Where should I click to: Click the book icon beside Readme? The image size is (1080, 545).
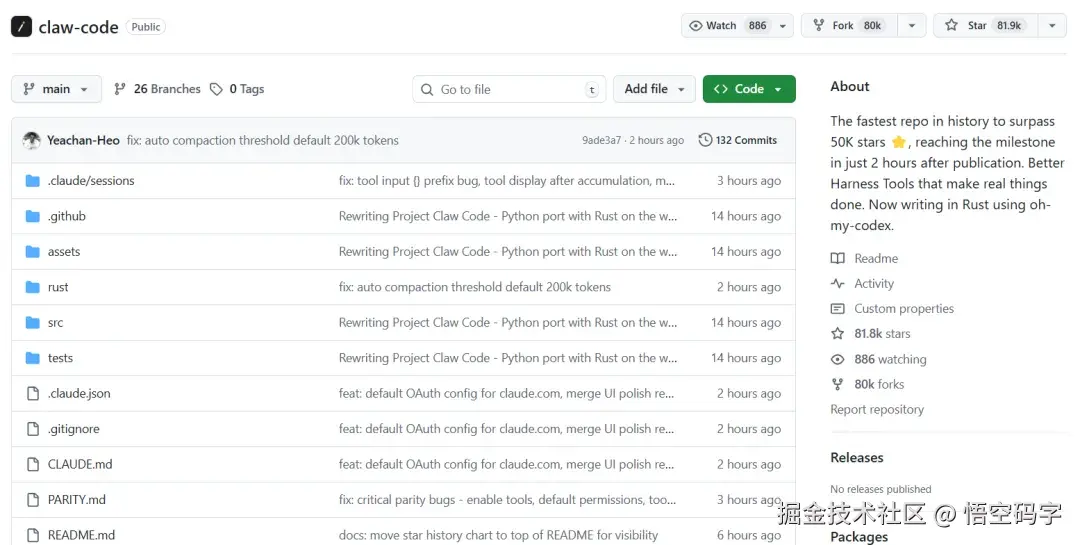pos(838,258)
